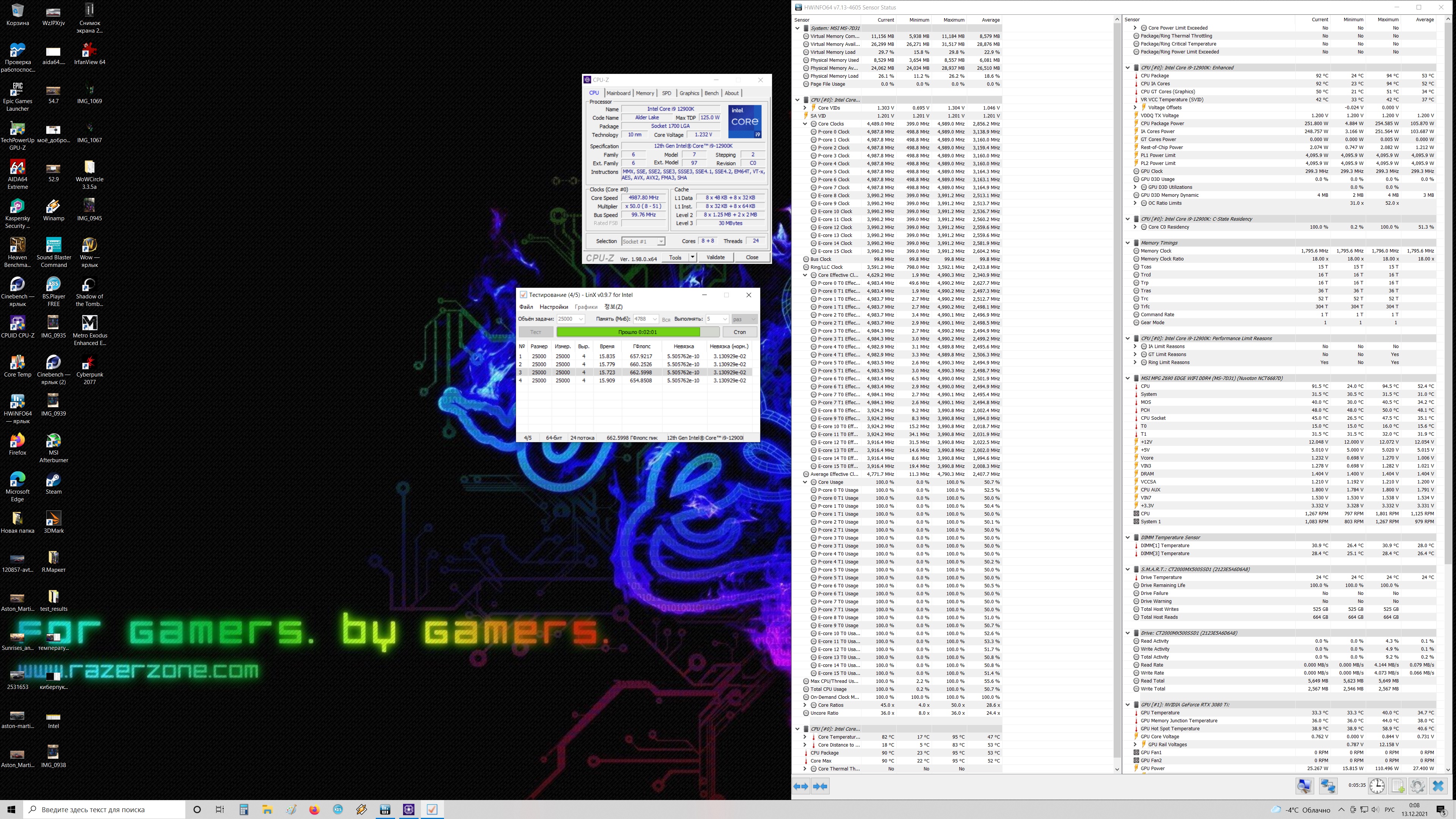Click HWiNFO start logging sheet icon
This screenshot has width=1456, height=819.
1398,786
